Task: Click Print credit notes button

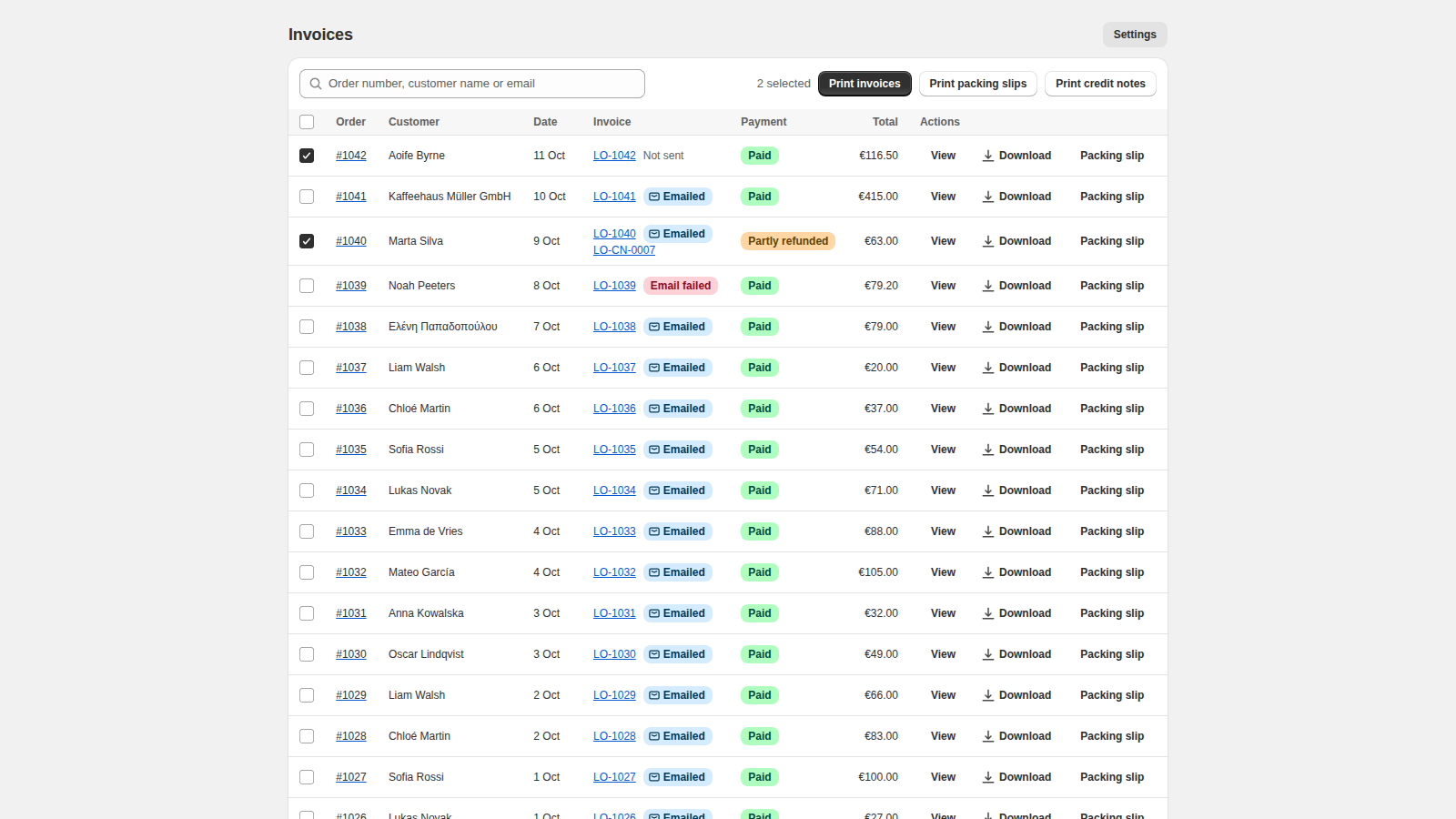Action: [1100, 84]
